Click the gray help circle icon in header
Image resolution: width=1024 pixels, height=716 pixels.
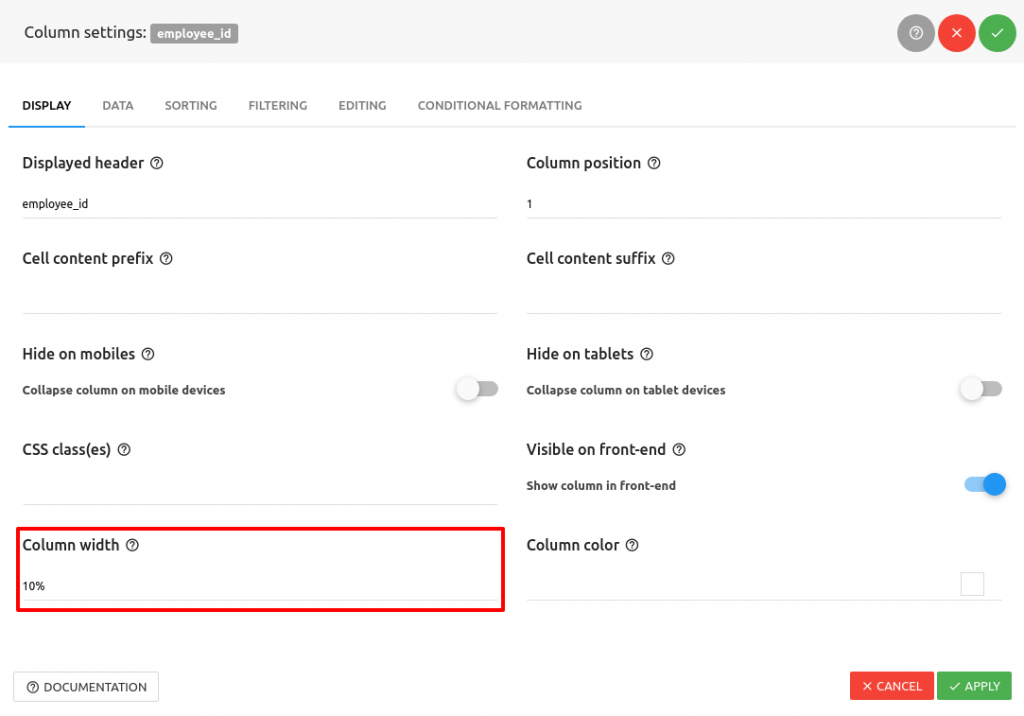pos(916,33)
